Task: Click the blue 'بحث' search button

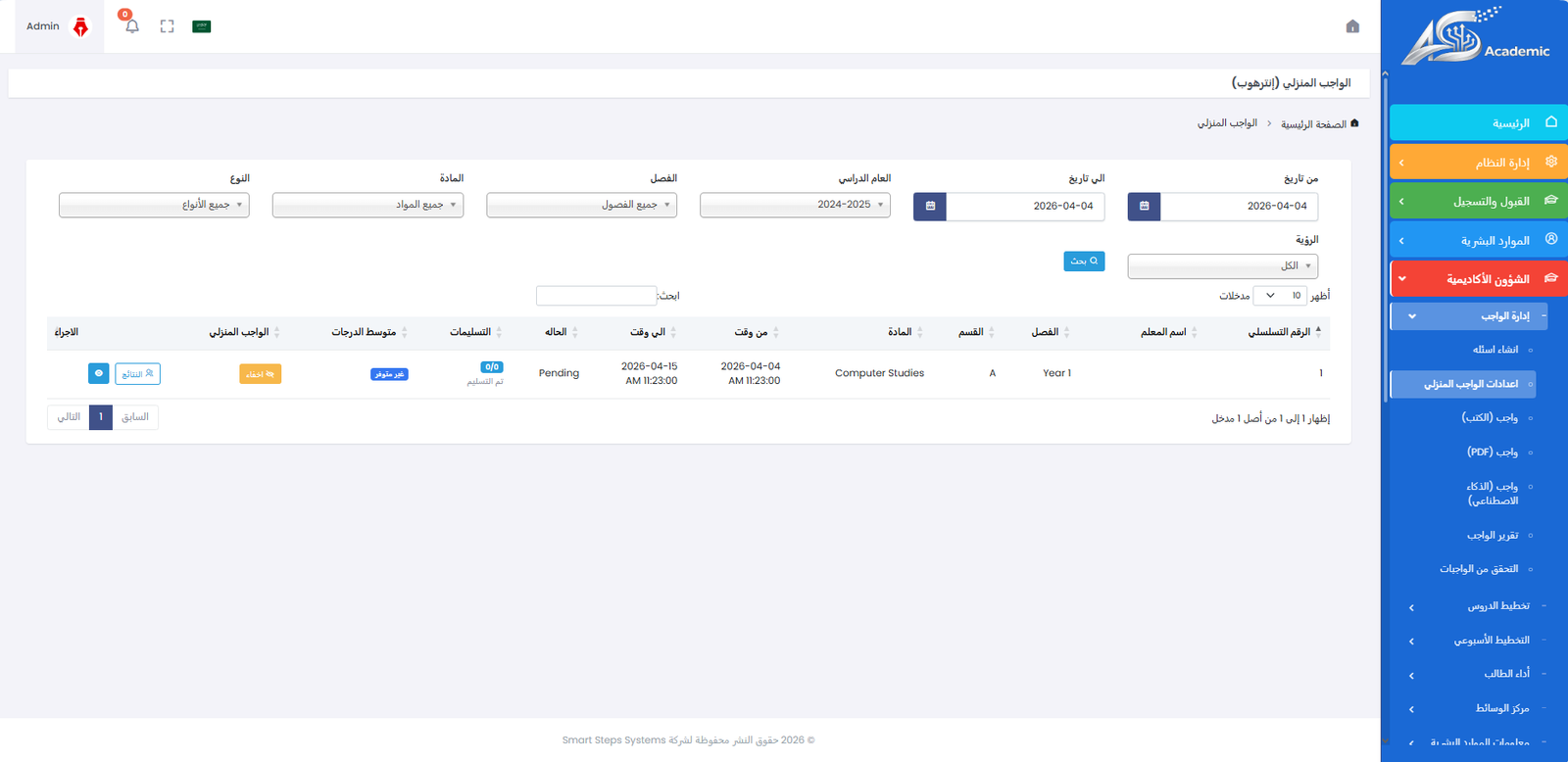Action: pos(1084,262)
